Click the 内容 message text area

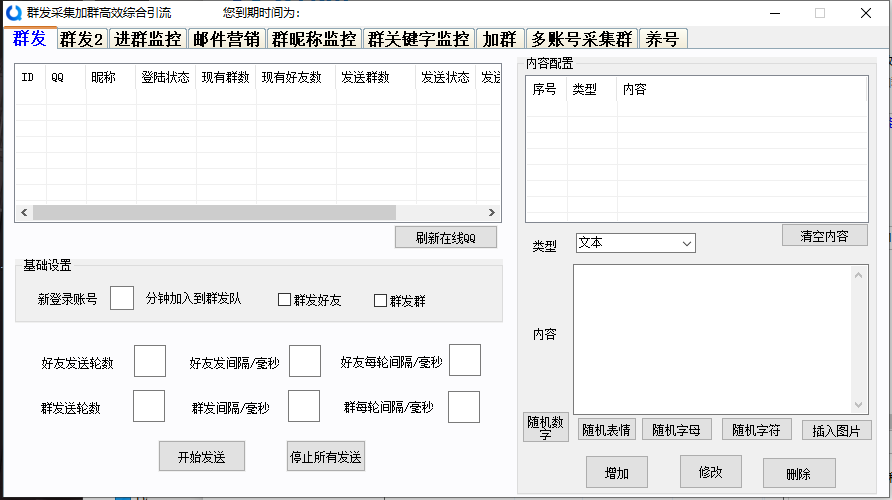point(712,337)
